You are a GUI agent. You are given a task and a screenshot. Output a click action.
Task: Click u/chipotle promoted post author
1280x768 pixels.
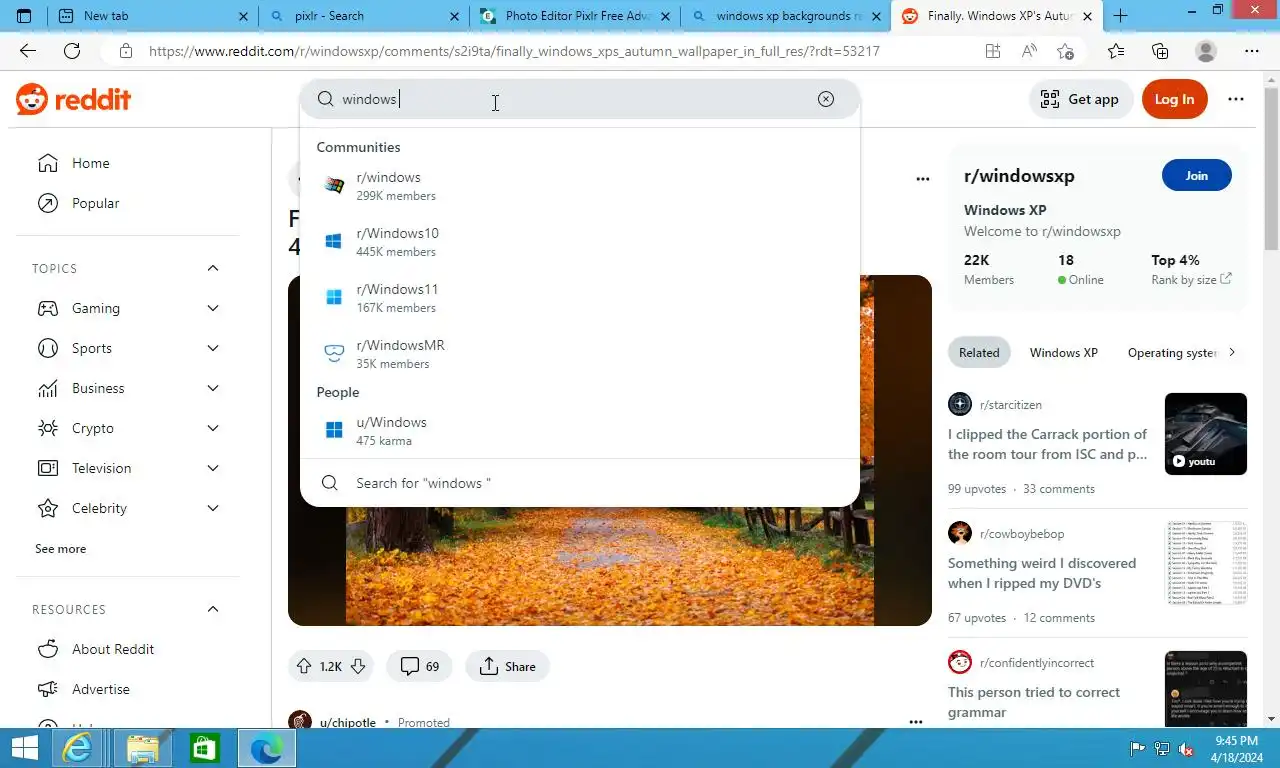[347, 722]
